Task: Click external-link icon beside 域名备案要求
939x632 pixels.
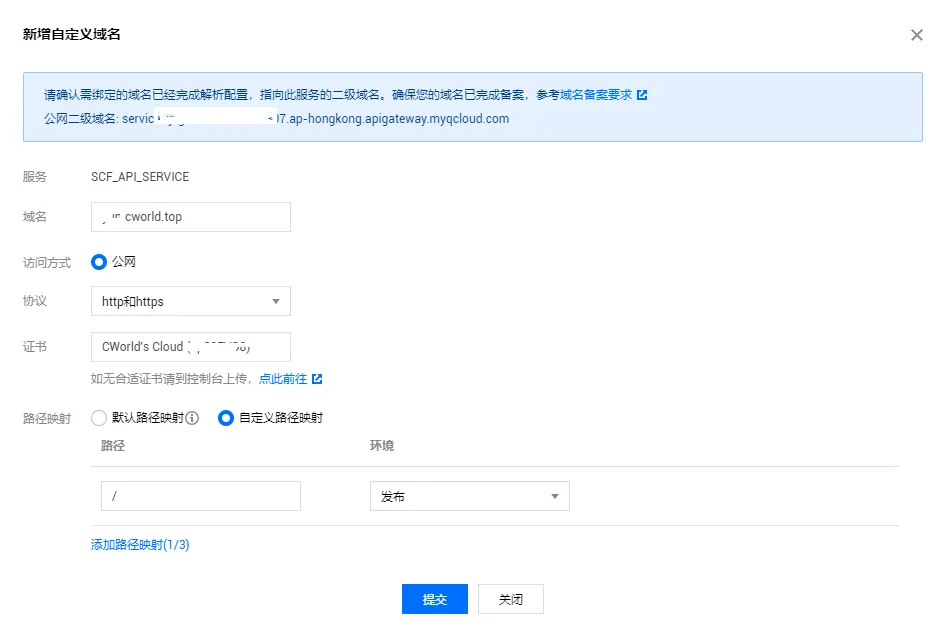Action: click(x=642, y=95)
